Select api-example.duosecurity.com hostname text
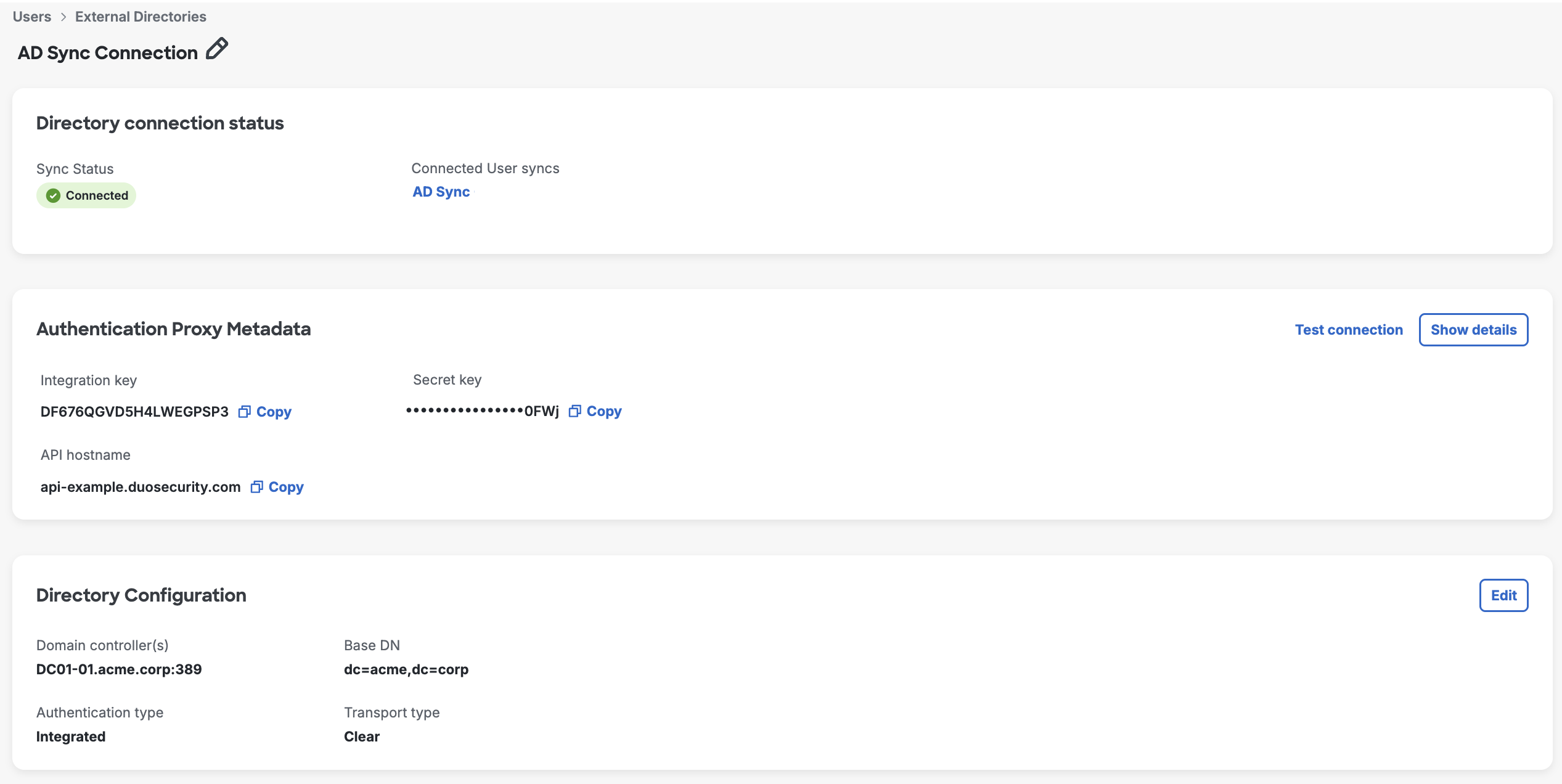The height and width of the screenshot is (784, 1562). point(141,487)
